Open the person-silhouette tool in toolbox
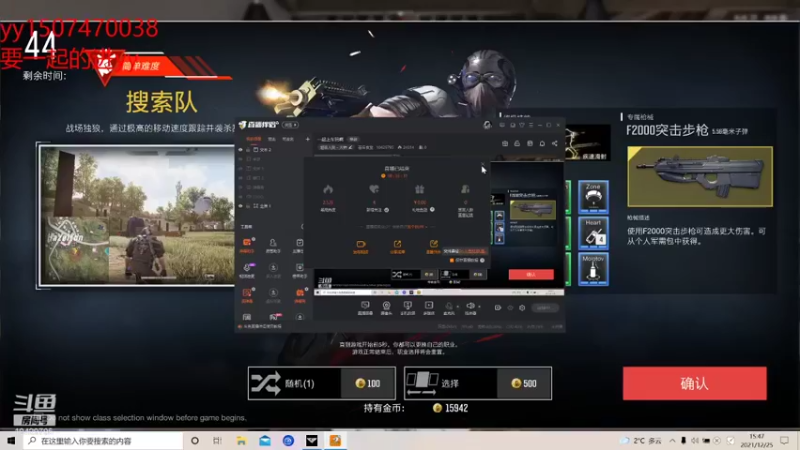This screenshot has height=450, width=800. point(273,245)
